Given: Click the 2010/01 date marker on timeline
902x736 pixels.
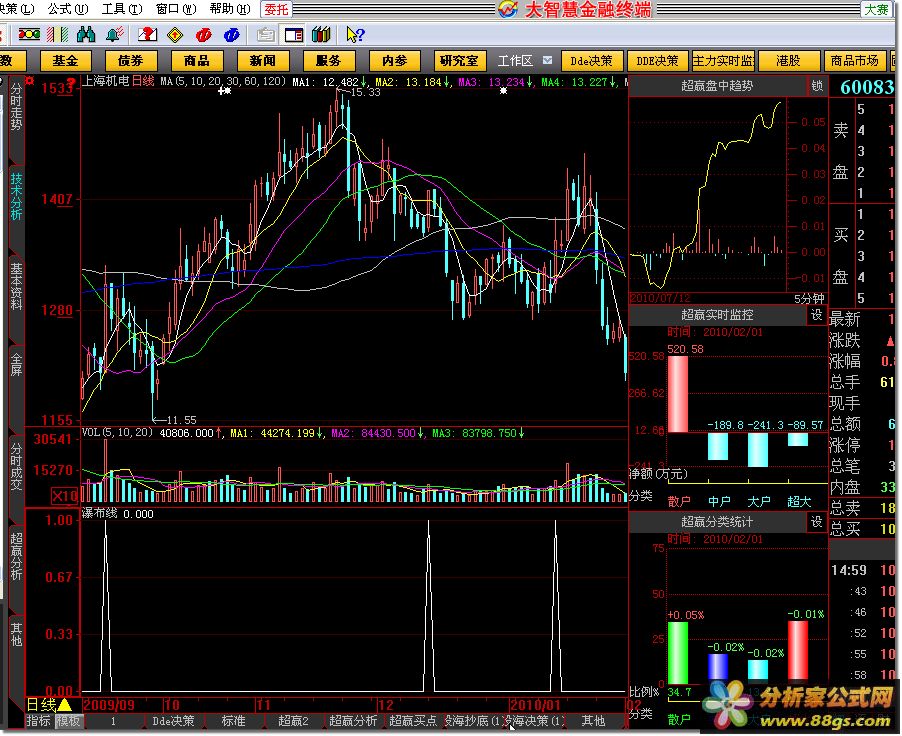Looking at the screenshot, I should pos(534,705).
